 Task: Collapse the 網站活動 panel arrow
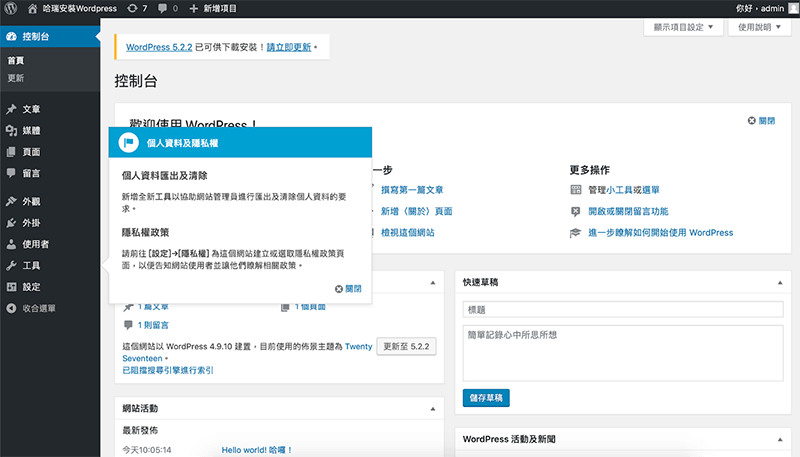point(433,409)
